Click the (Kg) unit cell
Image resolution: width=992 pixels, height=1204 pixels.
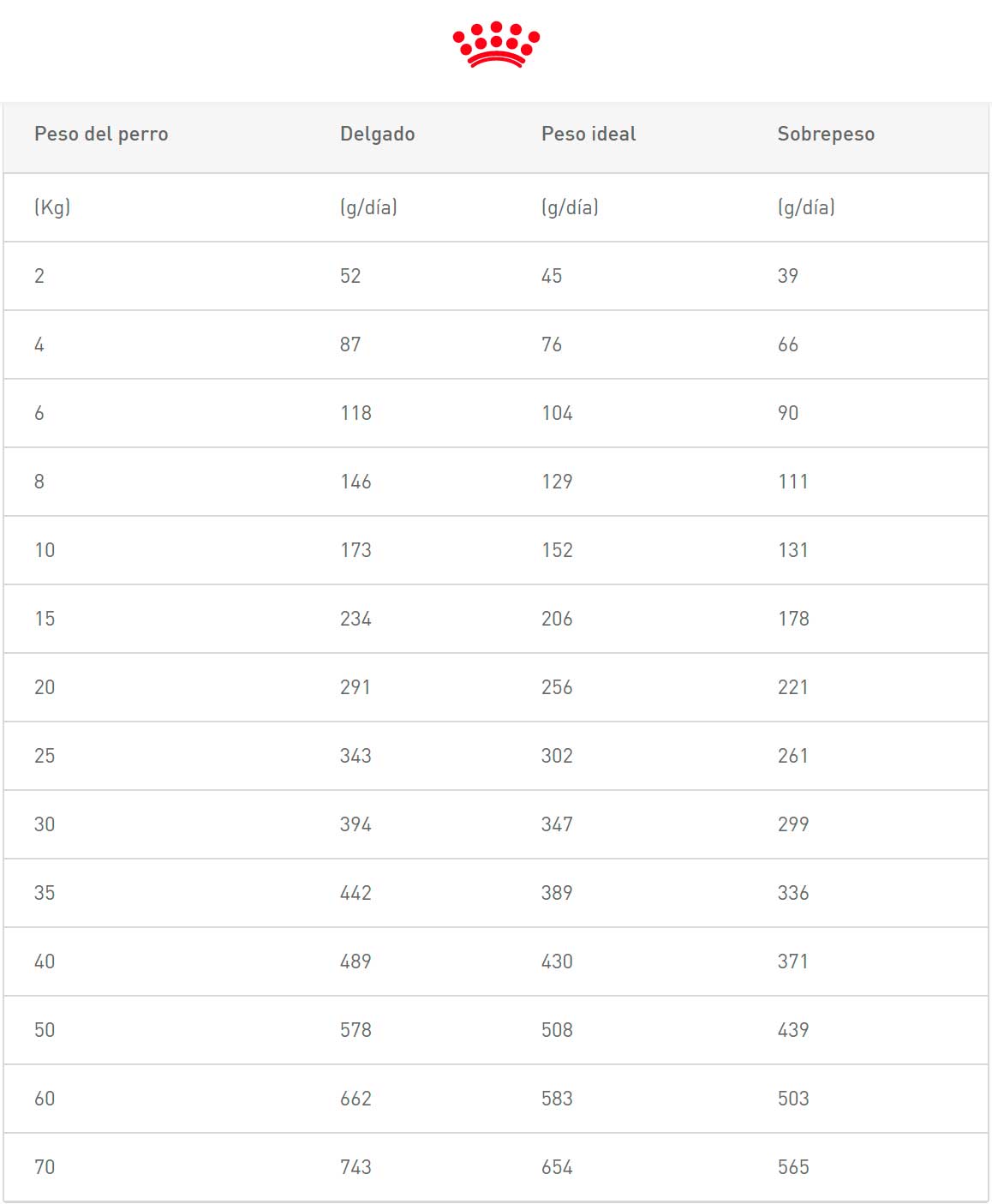(x=52, y=207)
